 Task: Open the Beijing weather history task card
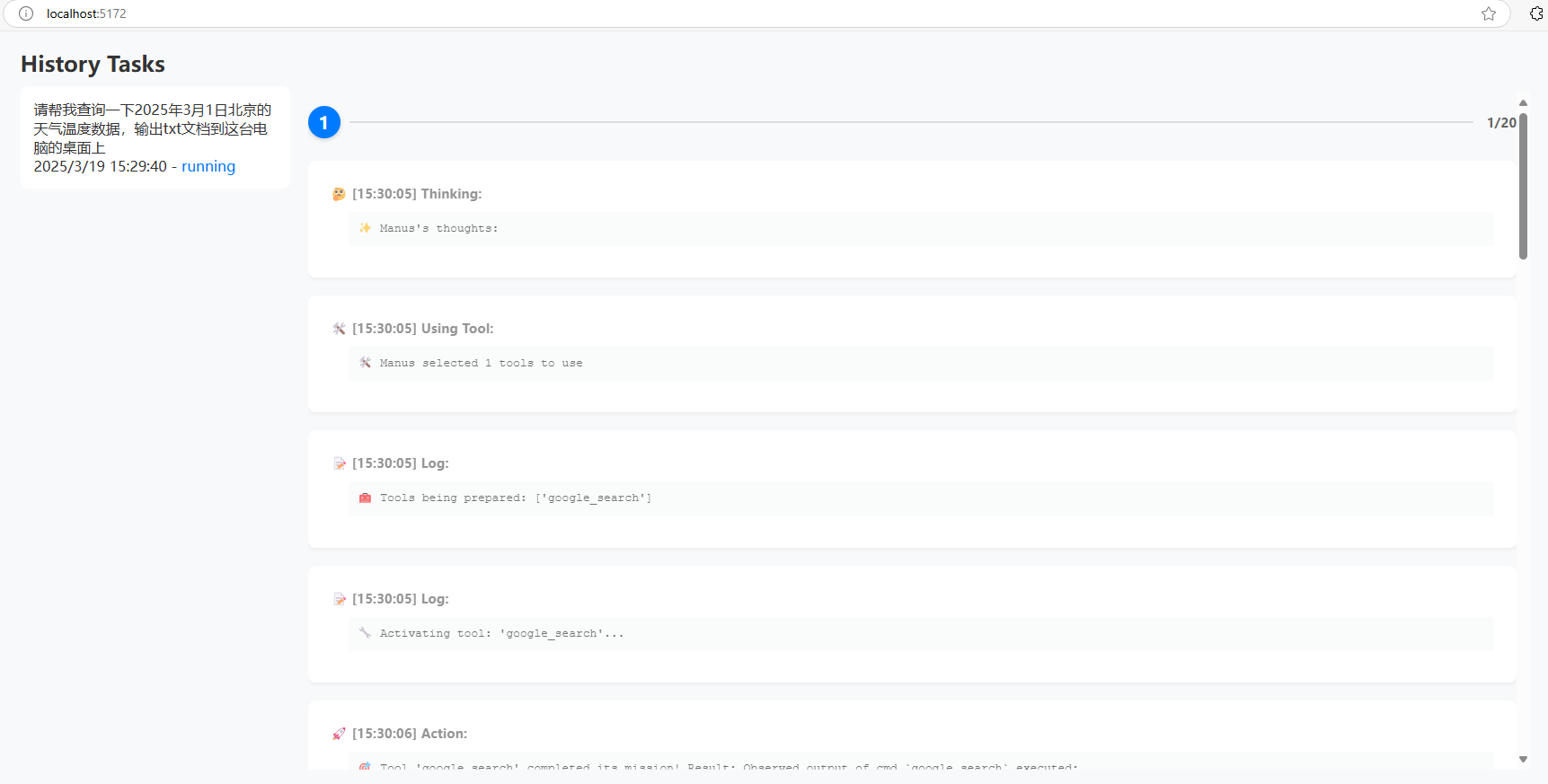point(155,137)
